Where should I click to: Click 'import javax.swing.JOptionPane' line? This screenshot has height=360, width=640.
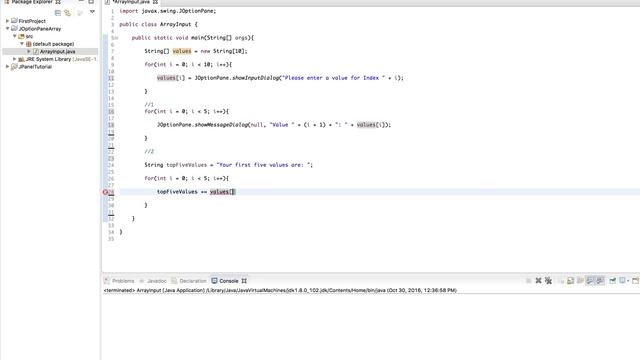point(168,11)
